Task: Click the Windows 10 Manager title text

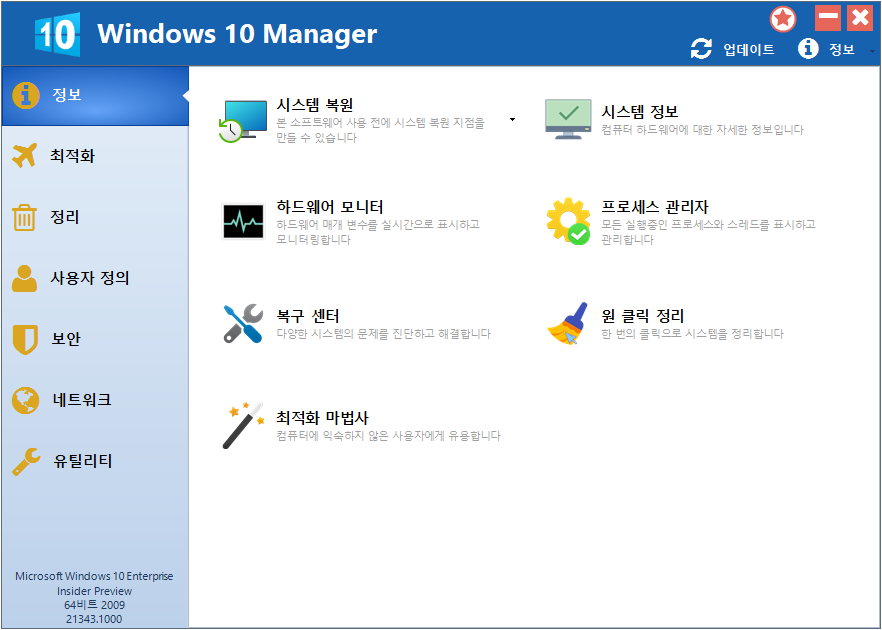Action: [x=237, y=34]
